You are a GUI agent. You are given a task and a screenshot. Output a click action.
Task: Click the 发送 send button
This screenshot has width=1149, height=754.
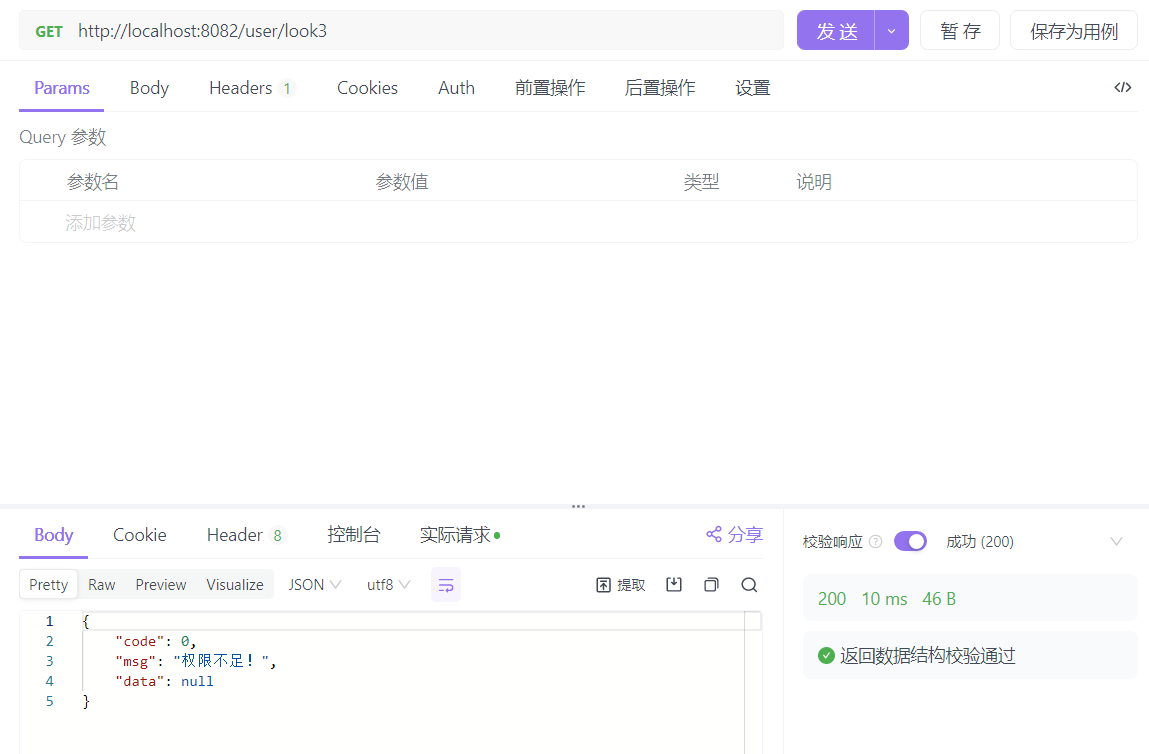click(836, 31)
